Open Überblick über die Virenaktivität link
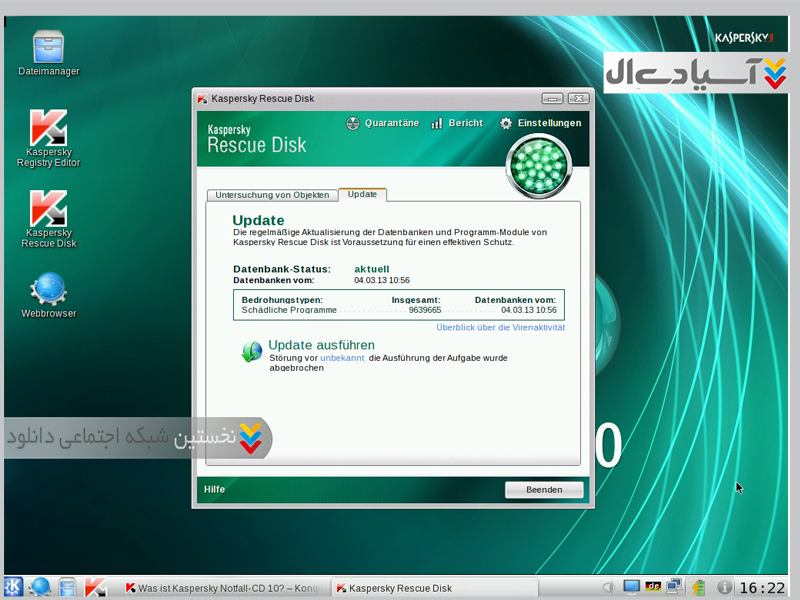 (500, 327)
